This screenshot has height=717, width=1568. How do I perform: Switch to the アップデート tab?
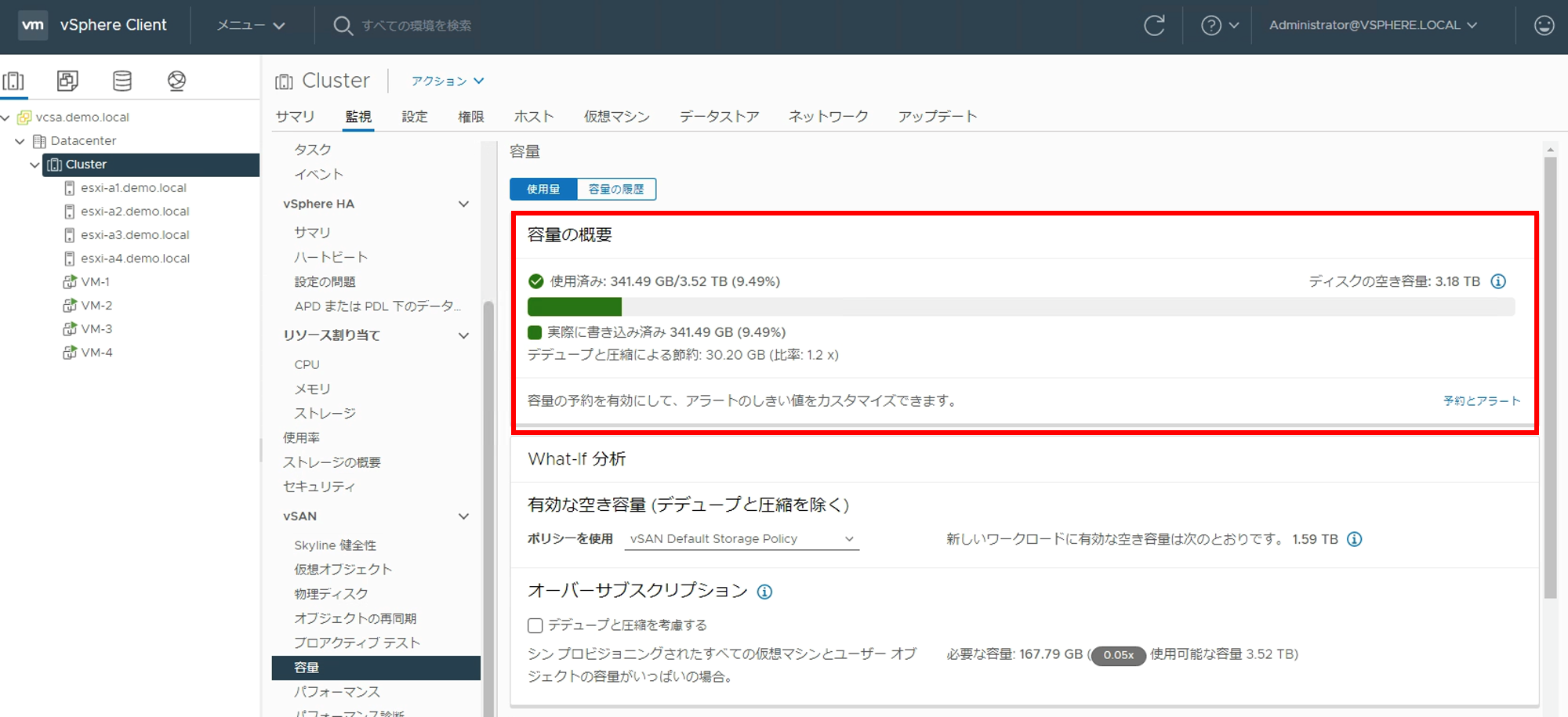(x=938, y=117)
